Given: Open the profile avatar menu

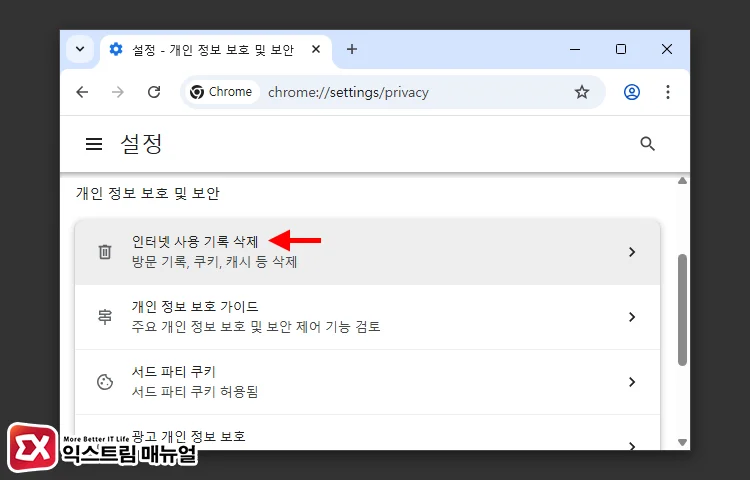Looking at the screenshot, I should 632,92.
